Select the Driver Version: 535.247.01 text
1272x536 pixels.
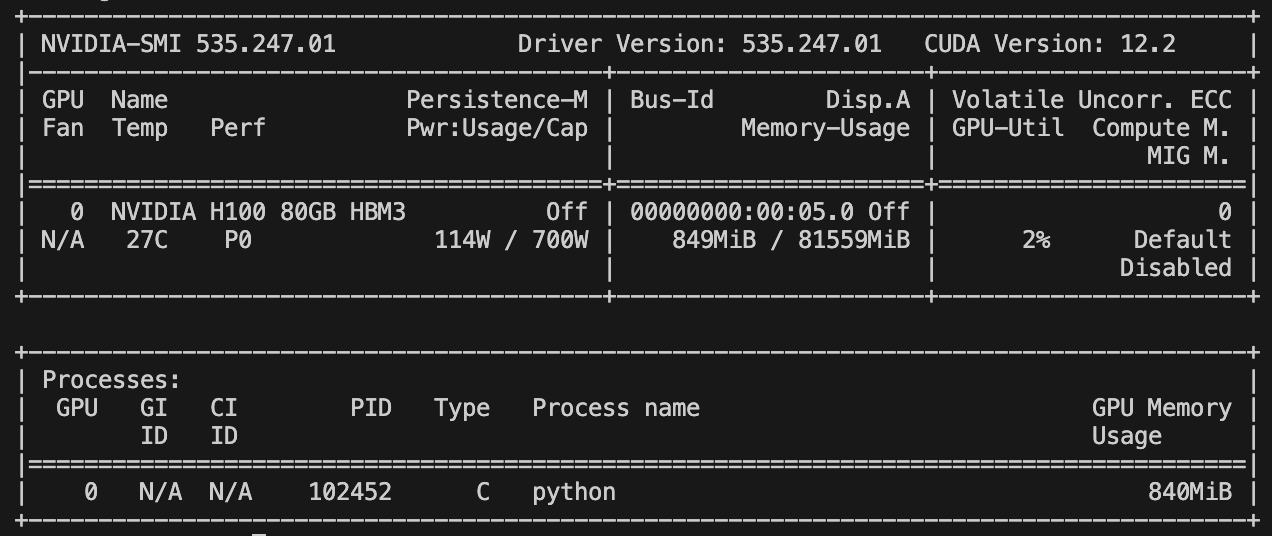click(699, 44)
